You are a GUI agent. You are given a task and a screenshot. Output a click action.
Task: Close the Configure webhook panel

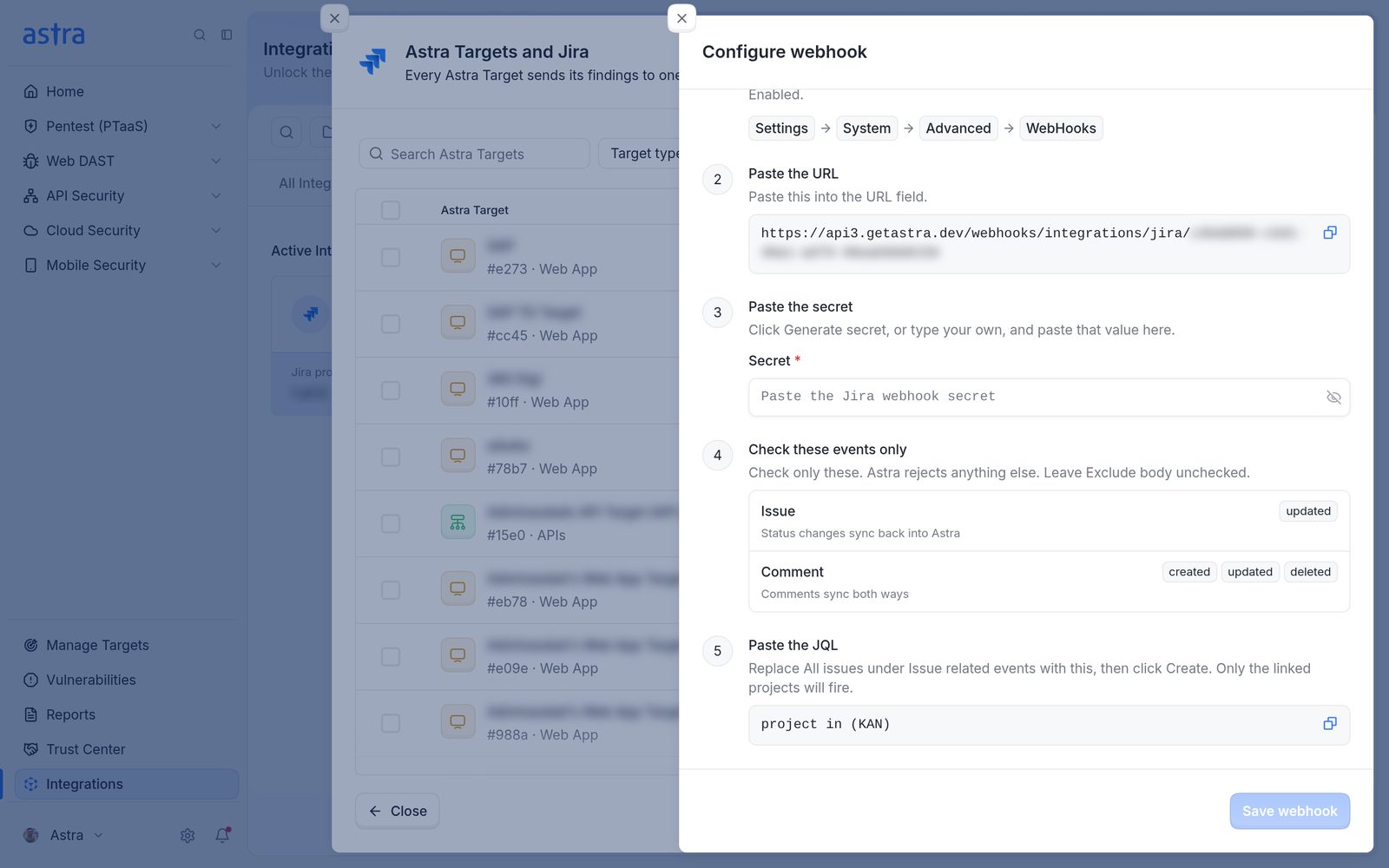pos(681,18)
